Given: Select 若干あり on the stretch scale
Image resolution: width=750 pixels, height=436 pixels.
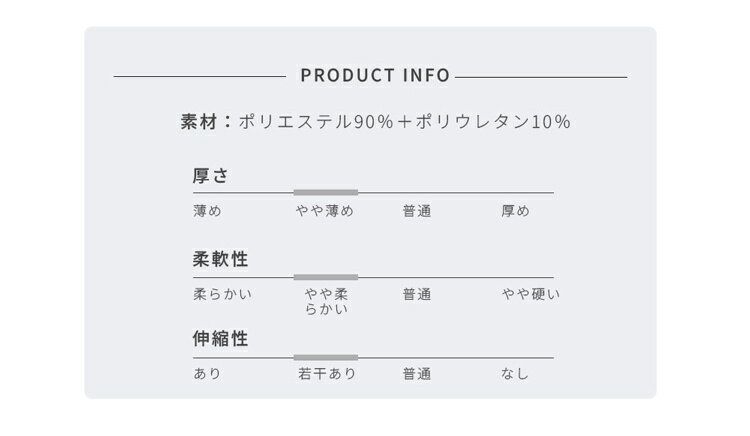Looking at the screenshot, I should [x=326, y=374].
